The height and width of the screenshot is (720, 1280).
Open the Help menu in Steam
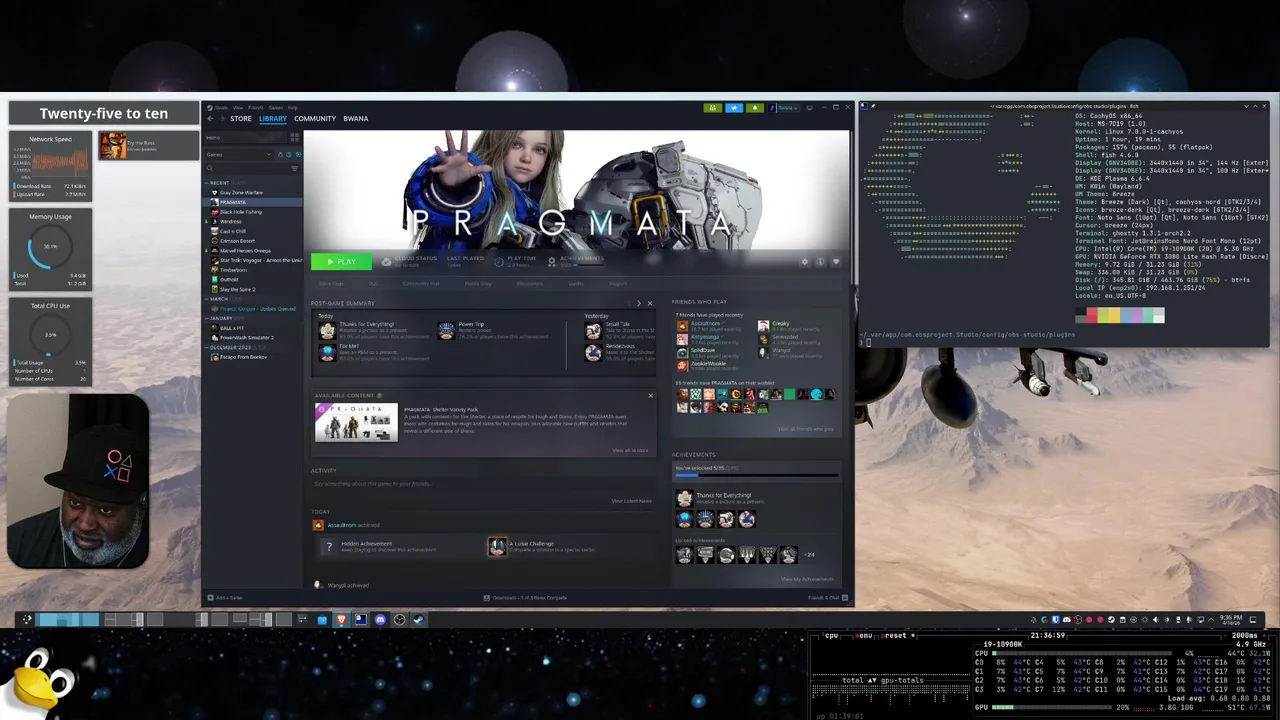pyautogui.click(x=292, y=108)
